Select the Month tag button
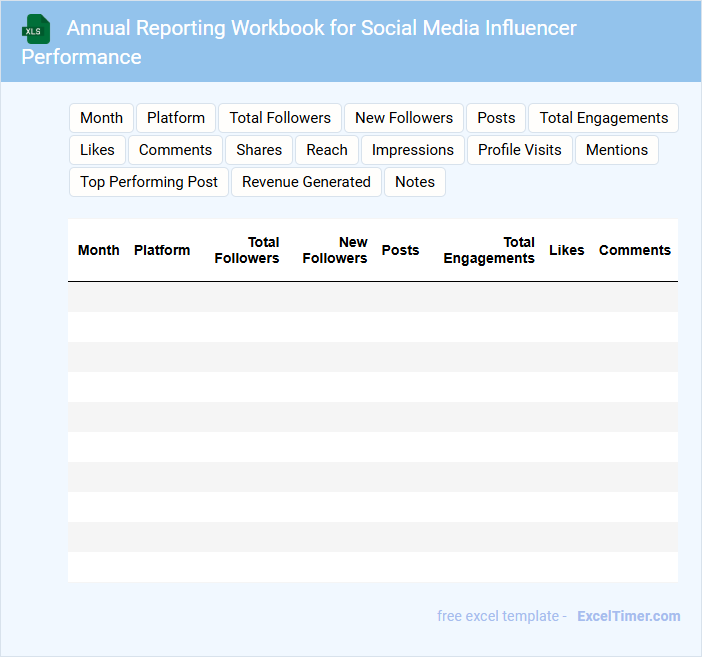The image size is (702, 657). click(x=101, y=118)
